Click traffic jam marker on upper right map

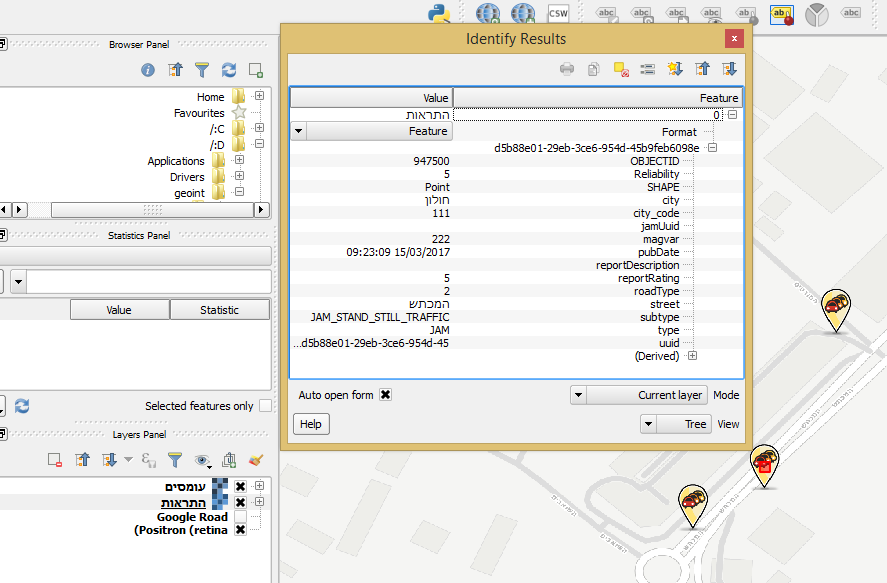click(835, 306)
